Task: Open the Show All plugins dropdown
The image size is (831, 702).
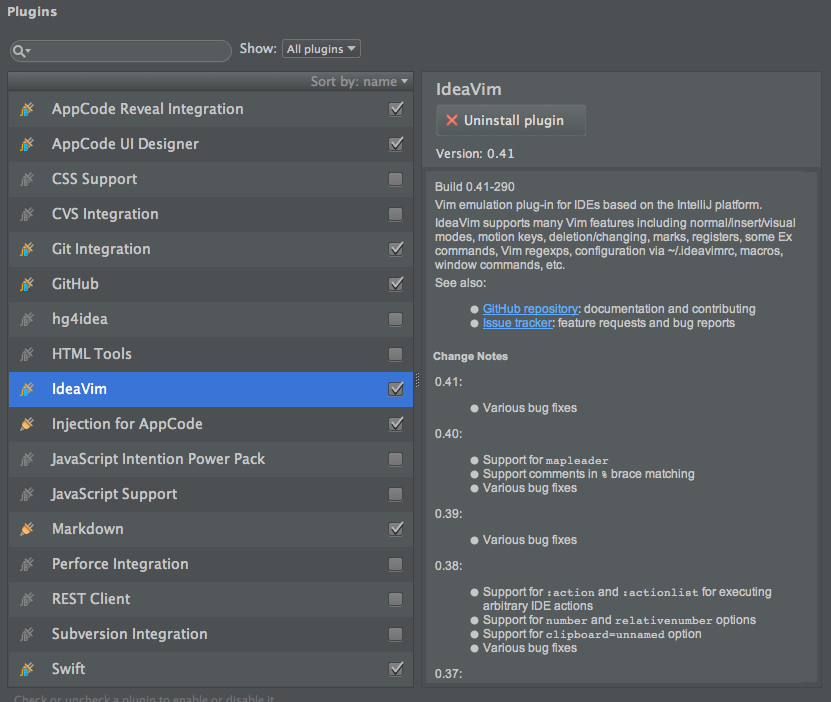Action: coord(321,49)
